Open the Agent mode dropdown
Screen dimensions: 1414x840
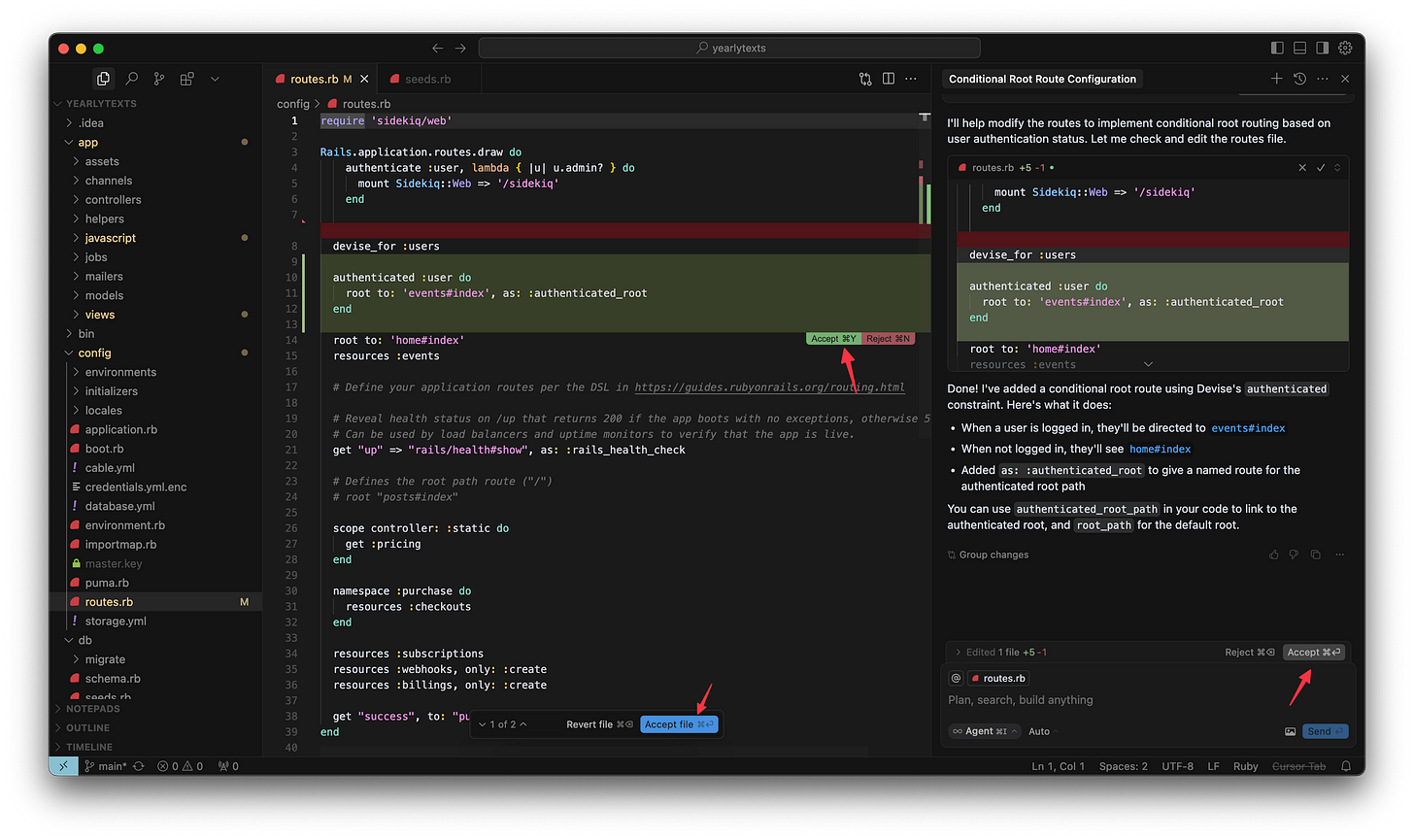(983, 730)
